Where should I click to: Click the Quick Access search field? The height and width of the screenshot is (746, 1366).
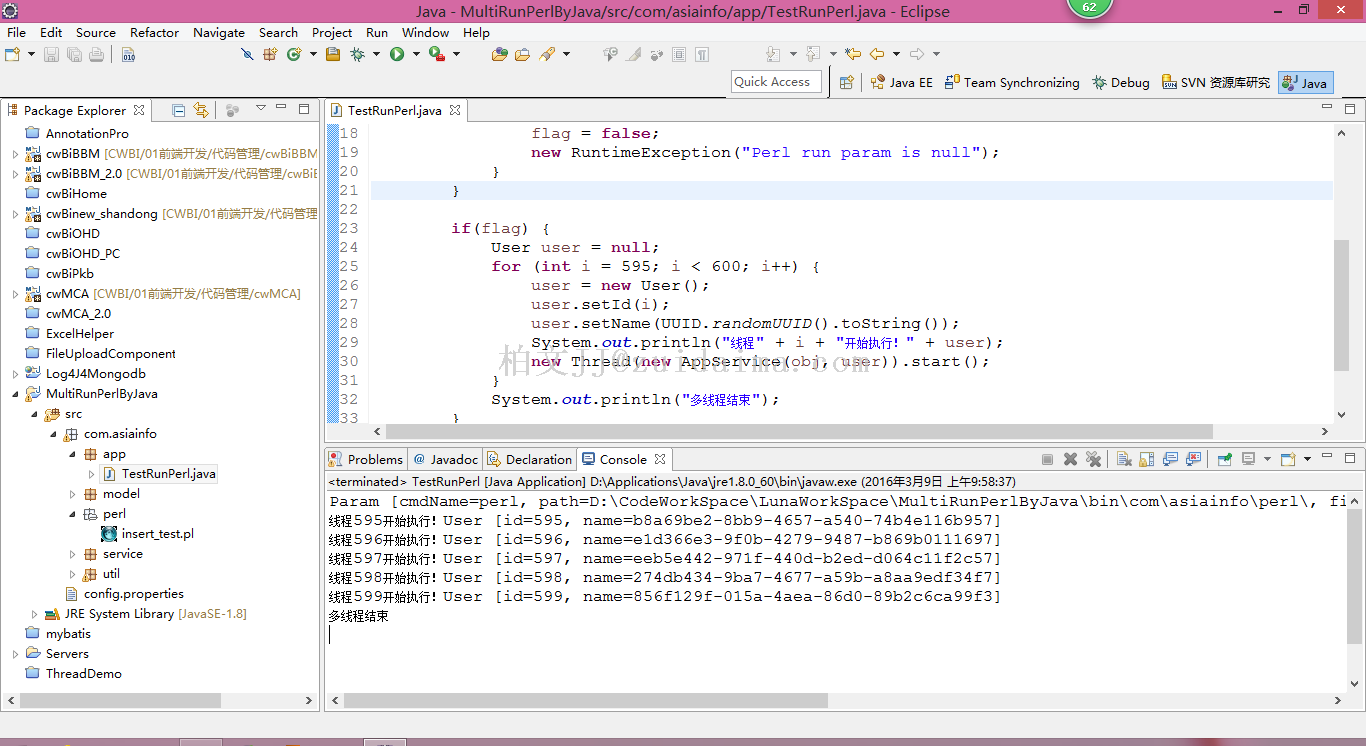coord(777,82)
